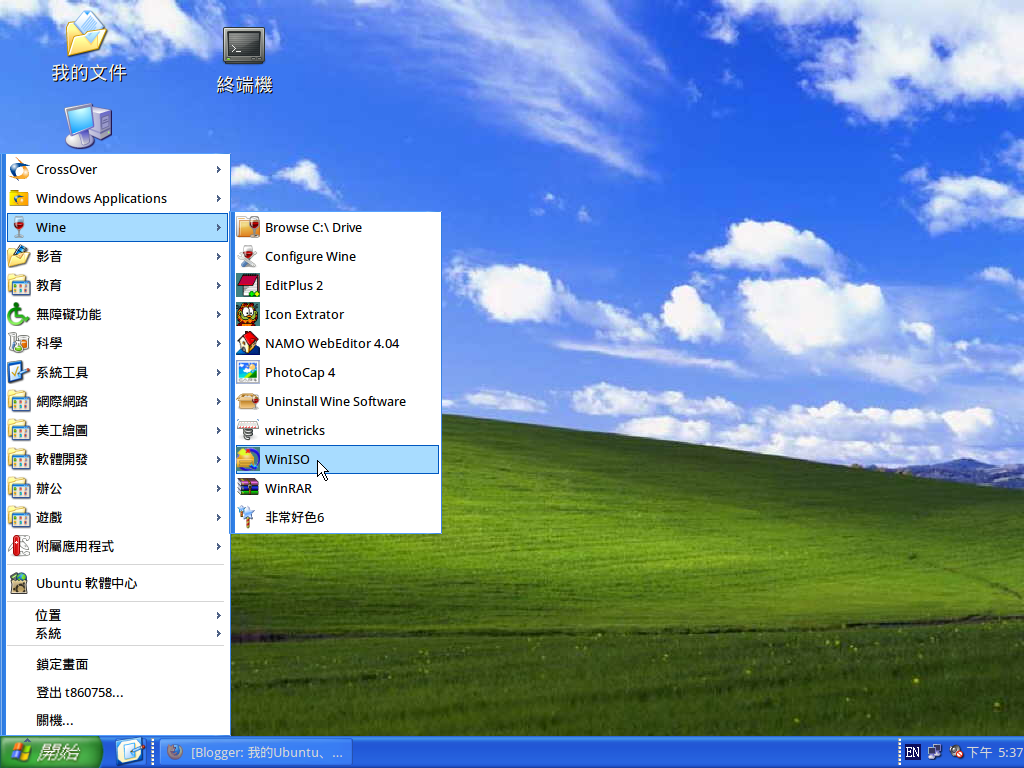Click the WinRAR books icon

pos(248,488)
